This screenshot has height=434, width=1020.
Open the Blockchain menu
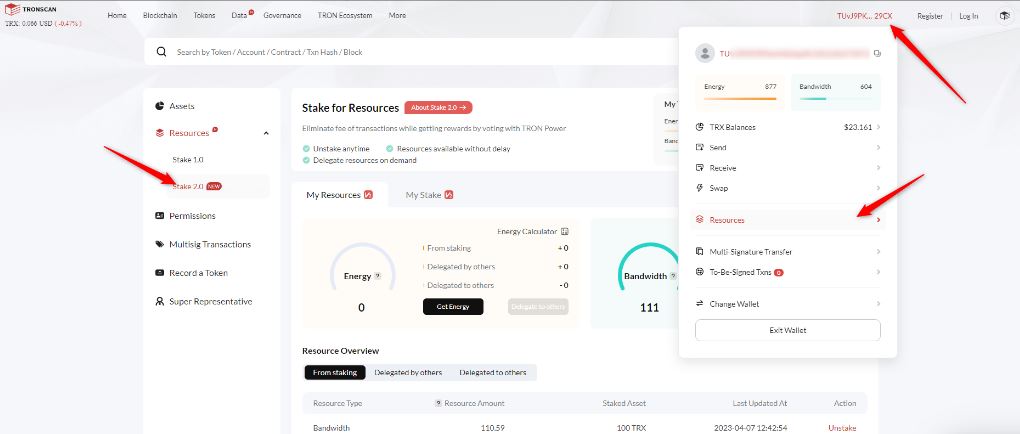coord(160,15)
